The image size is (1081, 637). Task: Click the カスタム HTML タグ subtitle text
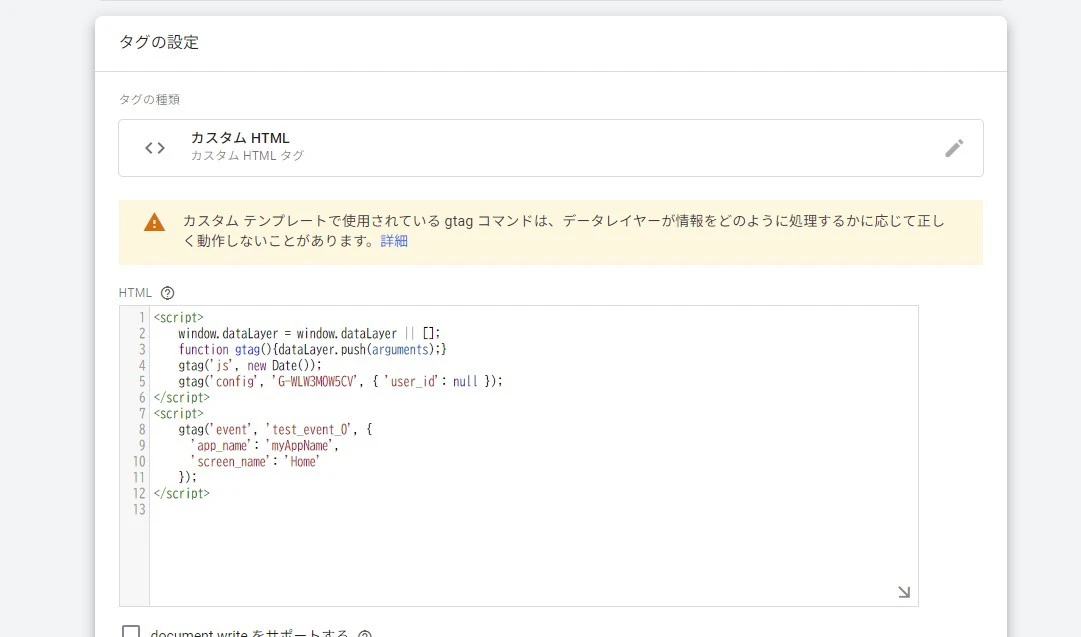click(247, 156)
